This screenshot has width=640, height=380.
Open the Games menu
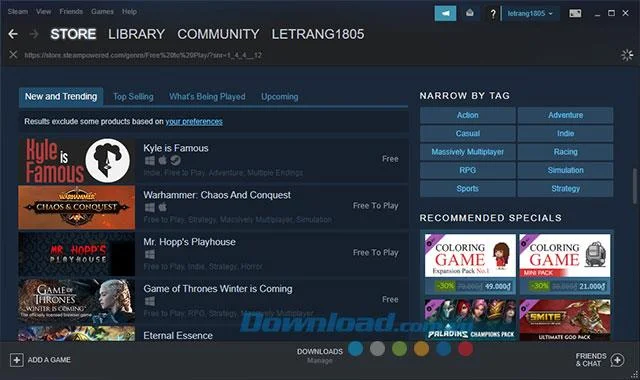pos(102,11)
